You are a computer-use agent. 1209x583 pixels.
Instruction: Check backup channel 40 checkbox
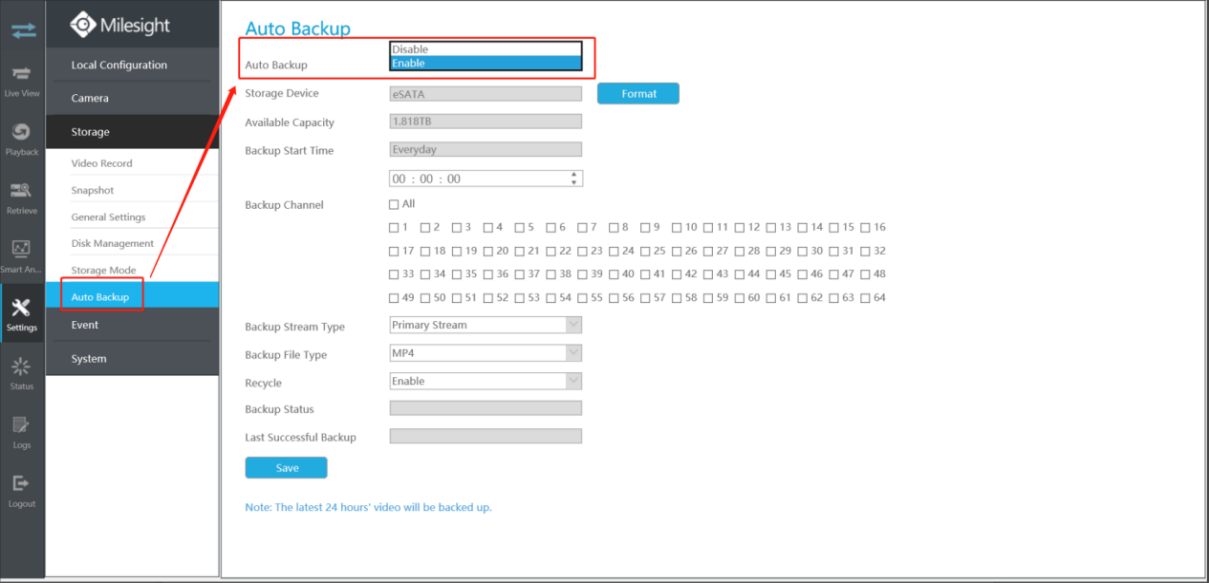[x=614, y=274]
